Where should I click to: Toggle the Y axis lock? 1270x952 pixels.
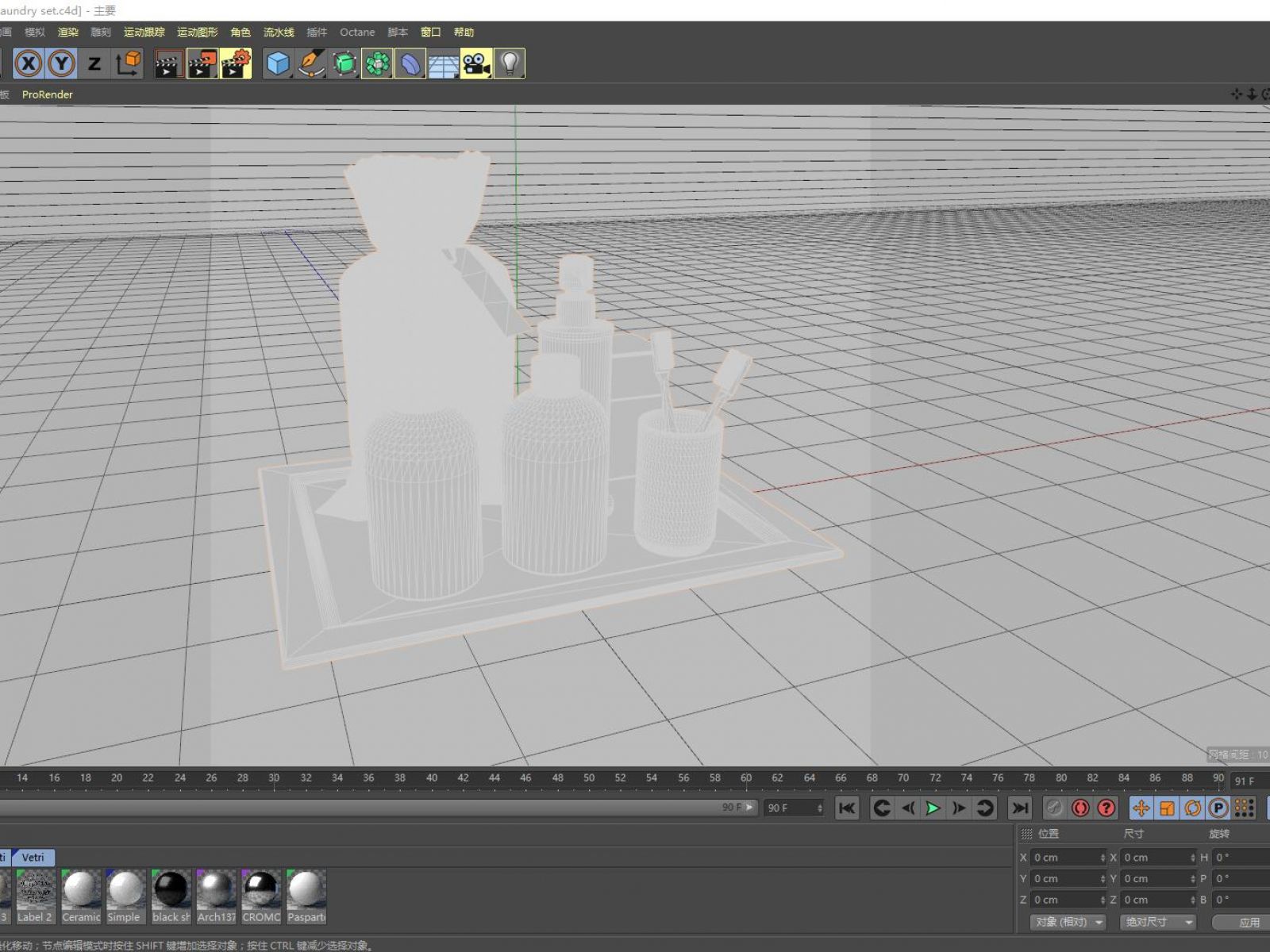point(61,63)
